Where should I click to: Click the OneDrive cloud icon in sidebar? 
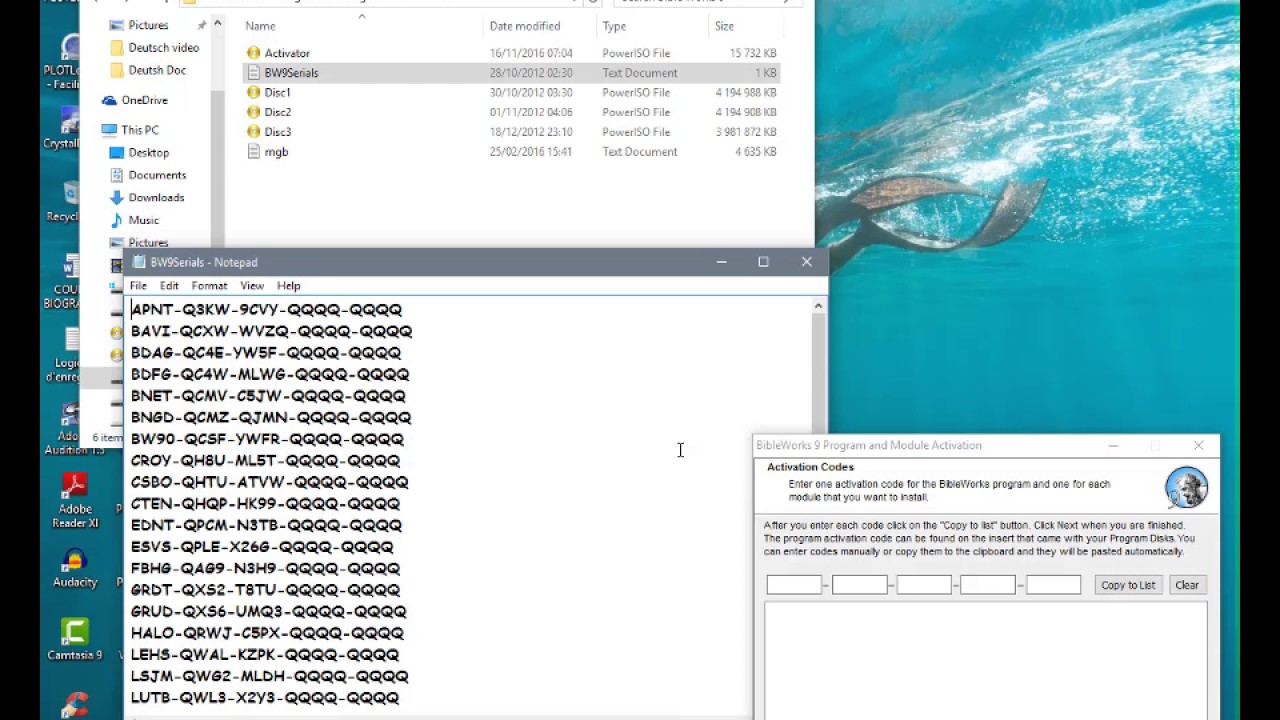[x=110, y=100]
